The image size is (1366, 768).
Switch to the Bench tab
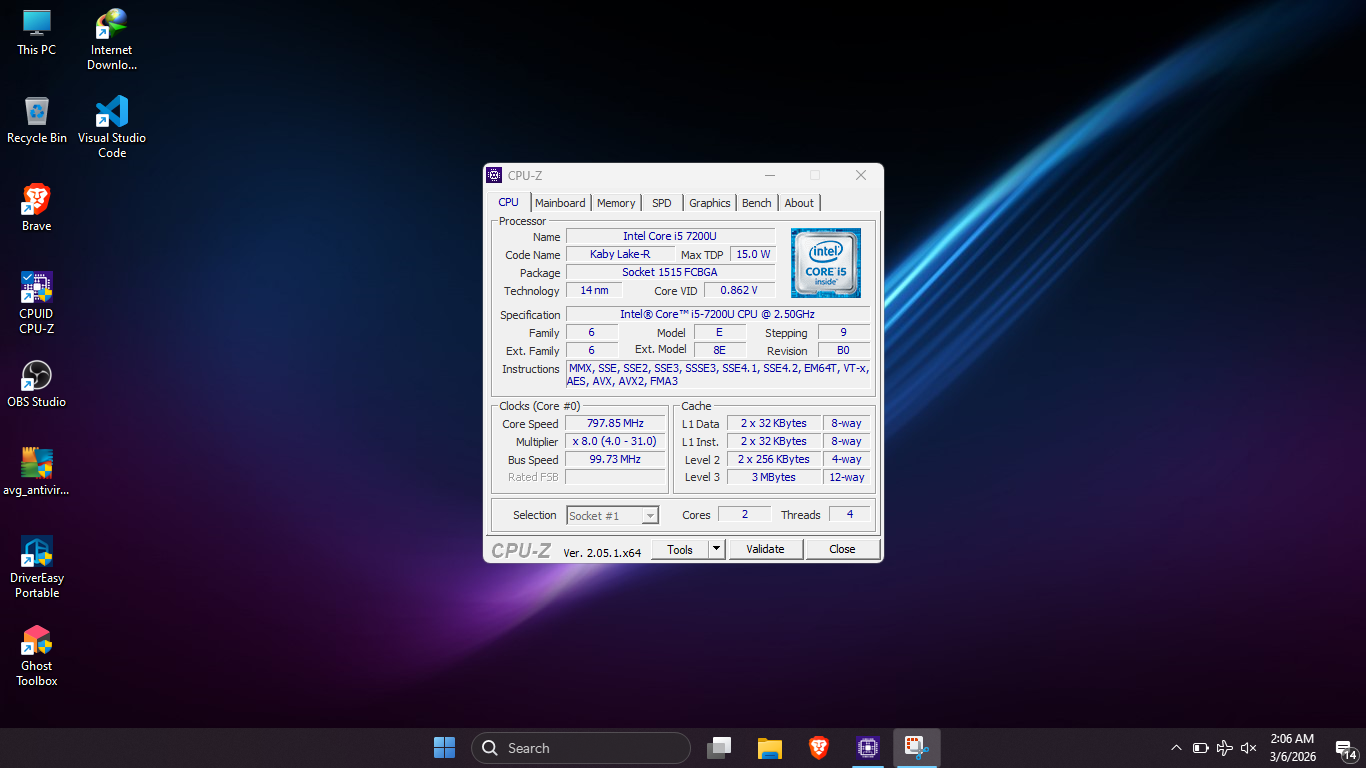(757, 203)
